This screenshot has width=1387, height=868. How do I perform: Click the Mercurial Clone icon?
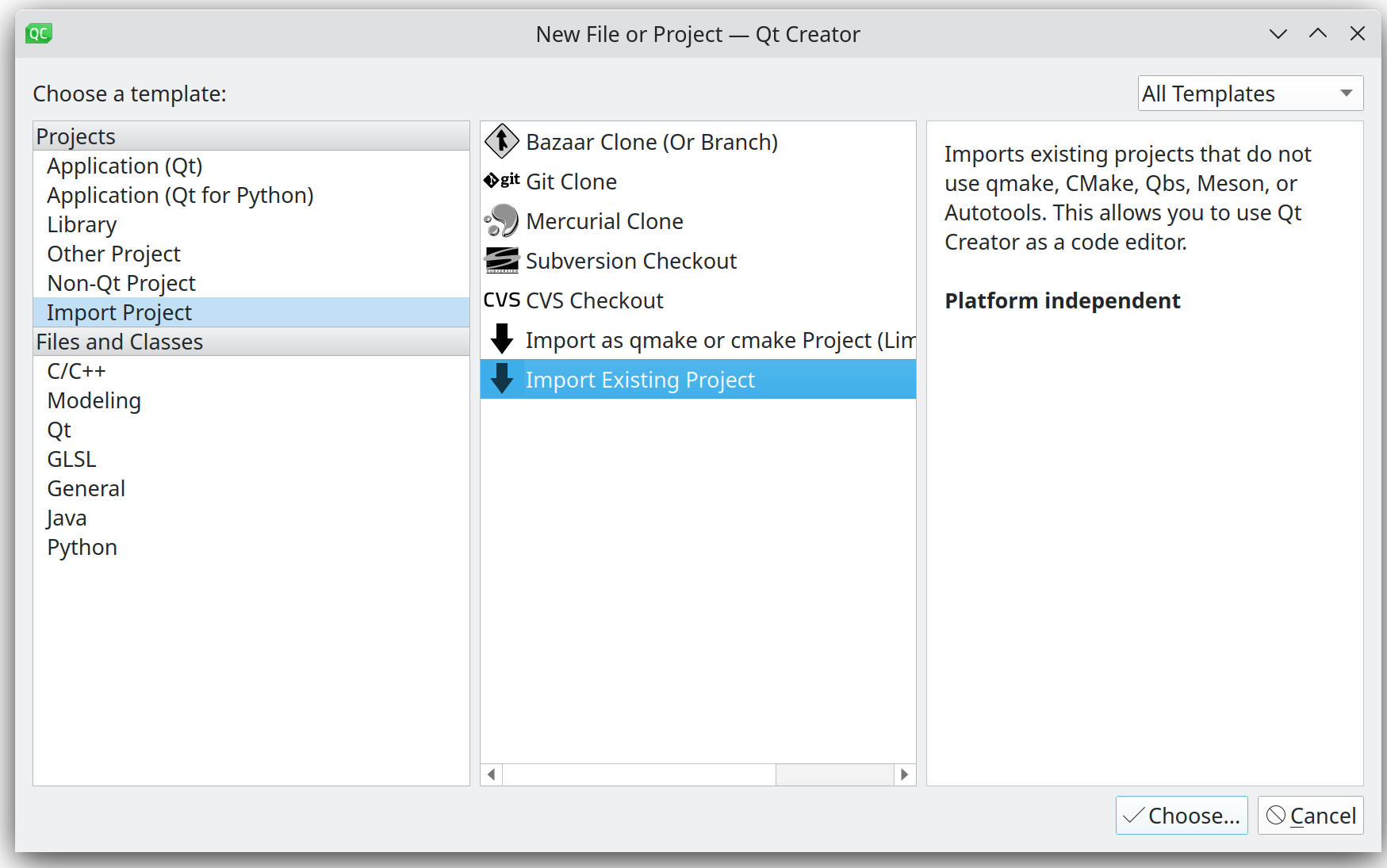click(x=500, y=220)
